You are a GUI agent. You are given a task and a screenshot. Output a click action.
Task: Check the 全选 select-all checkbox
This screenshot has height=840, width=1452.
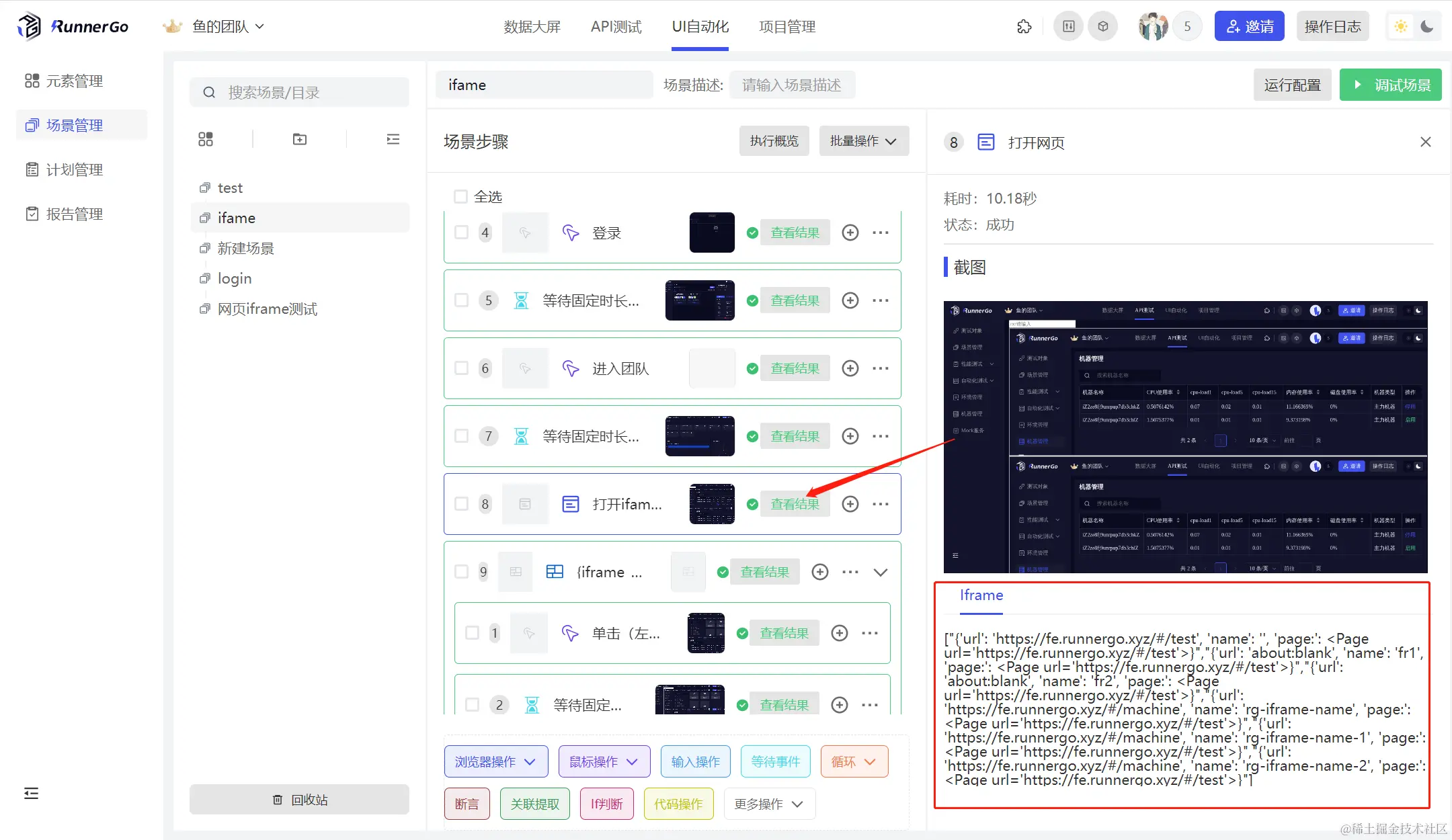point(460,196)
